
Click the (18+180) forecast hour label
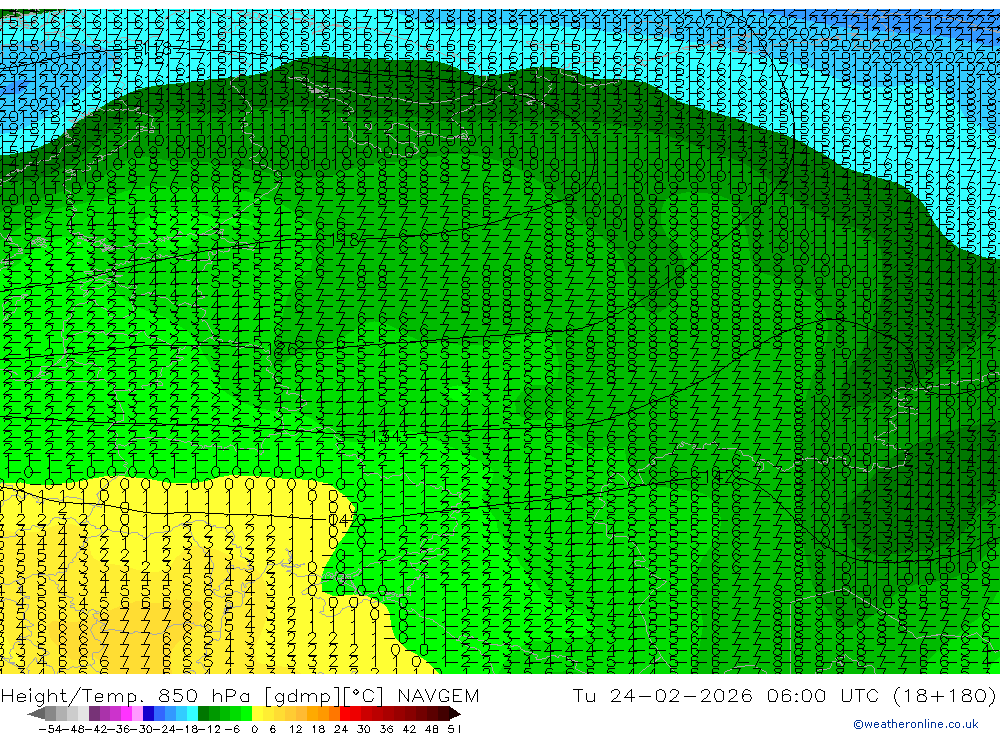point(944,695)
